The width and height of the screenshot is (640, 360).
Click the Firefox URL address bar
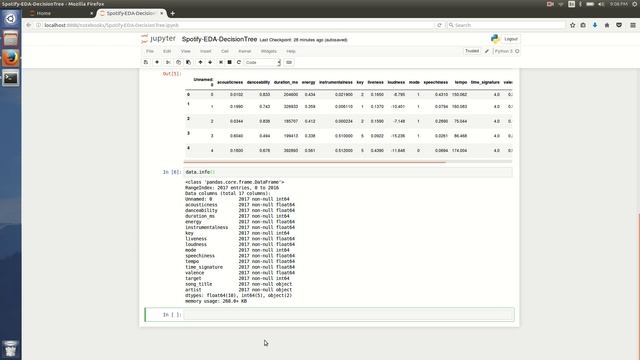tap(237, 25)
